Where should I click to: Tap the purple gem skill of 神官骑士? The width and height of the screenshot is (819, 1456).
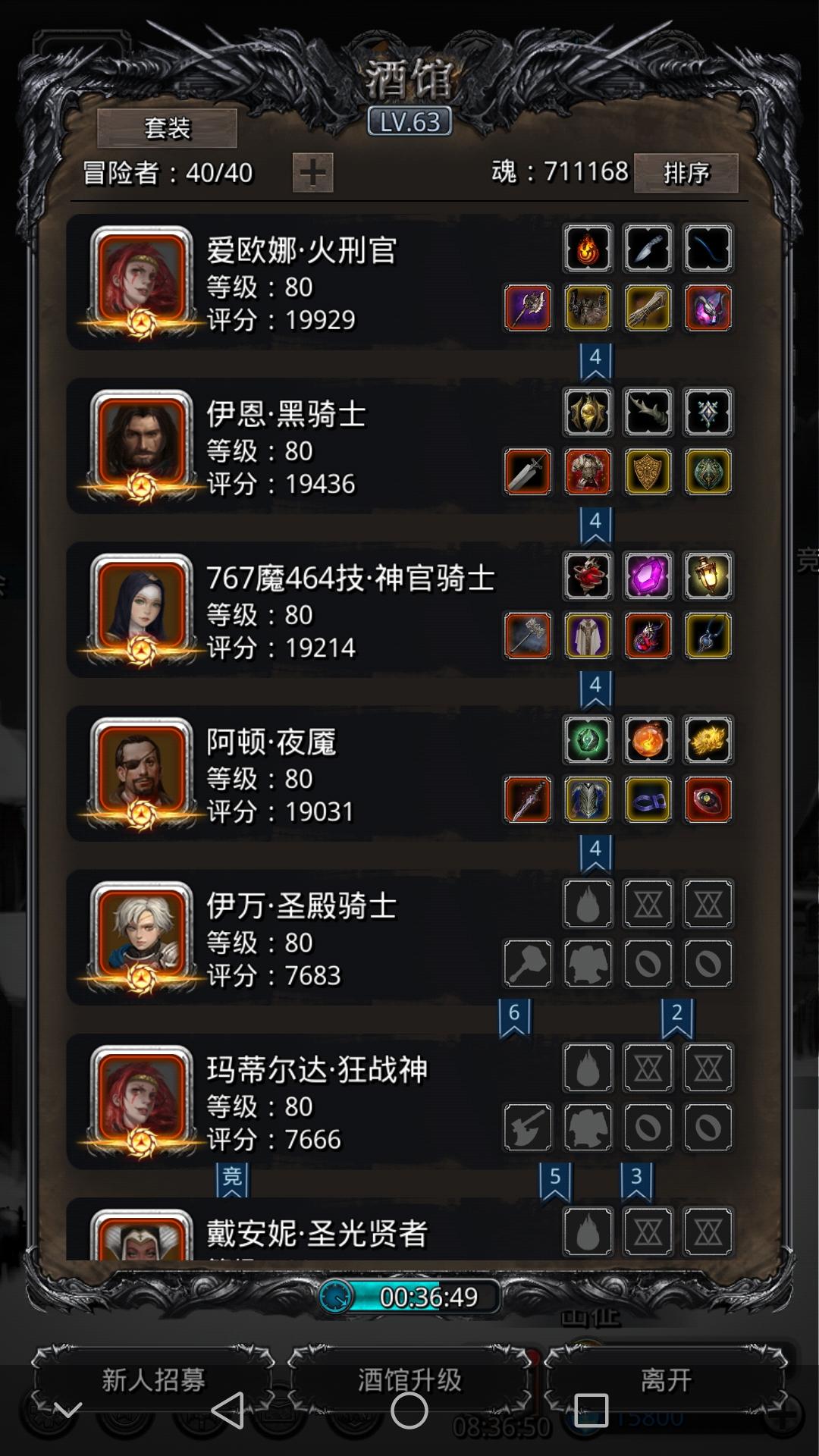[x=648, y=576]
